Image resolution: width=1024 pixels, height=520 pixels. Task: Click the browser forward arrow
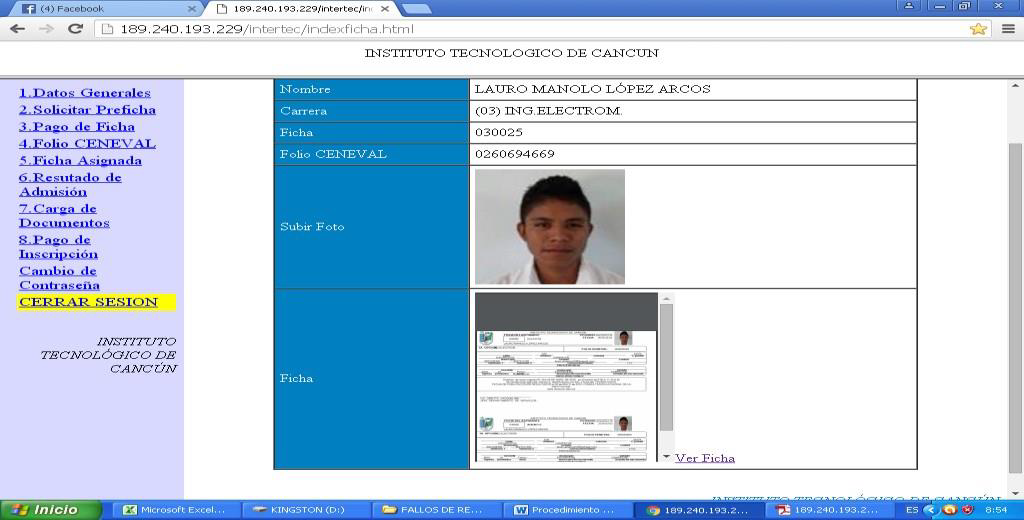click(46, 29)
